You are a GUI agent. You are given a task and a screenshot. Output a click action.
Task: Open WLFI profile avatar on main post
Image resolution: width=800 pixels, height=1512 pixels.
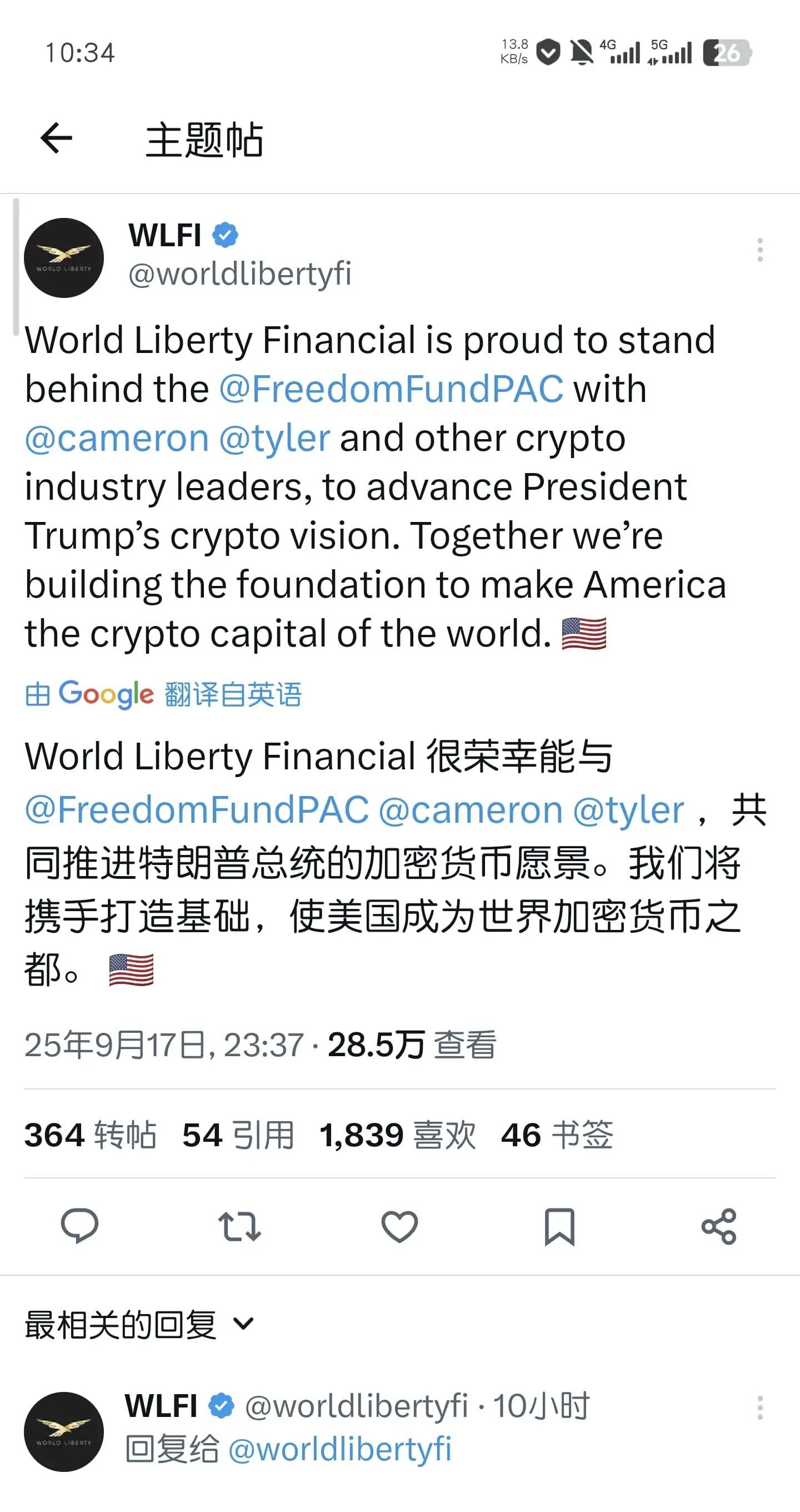(x=64, y=258)
